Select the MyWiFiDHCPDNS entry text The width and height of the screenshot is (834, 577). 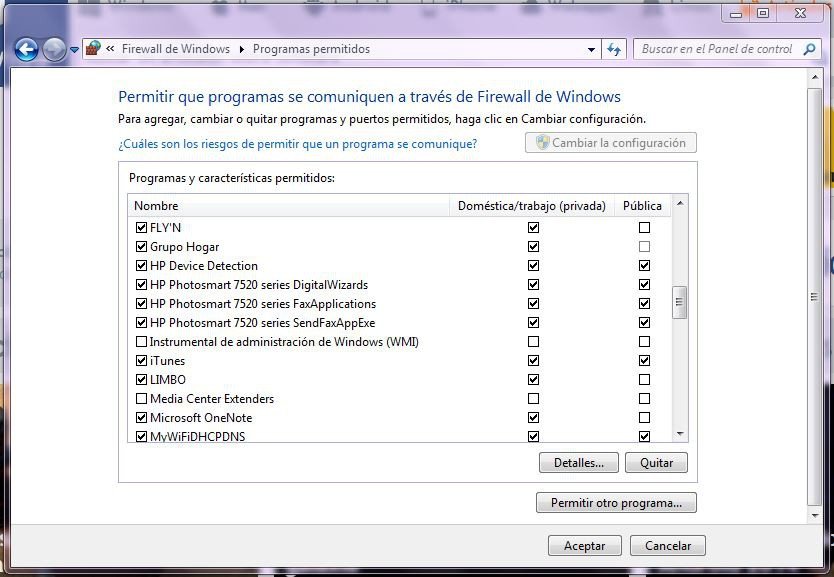click(197, 437)
